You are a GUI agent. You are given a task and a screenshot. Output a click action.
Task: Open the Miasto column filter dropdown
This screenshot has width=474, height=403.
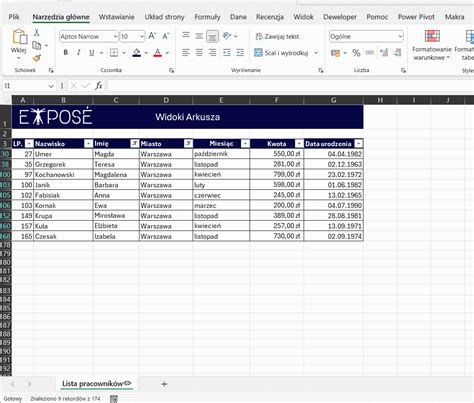click(x=188, y=144)
